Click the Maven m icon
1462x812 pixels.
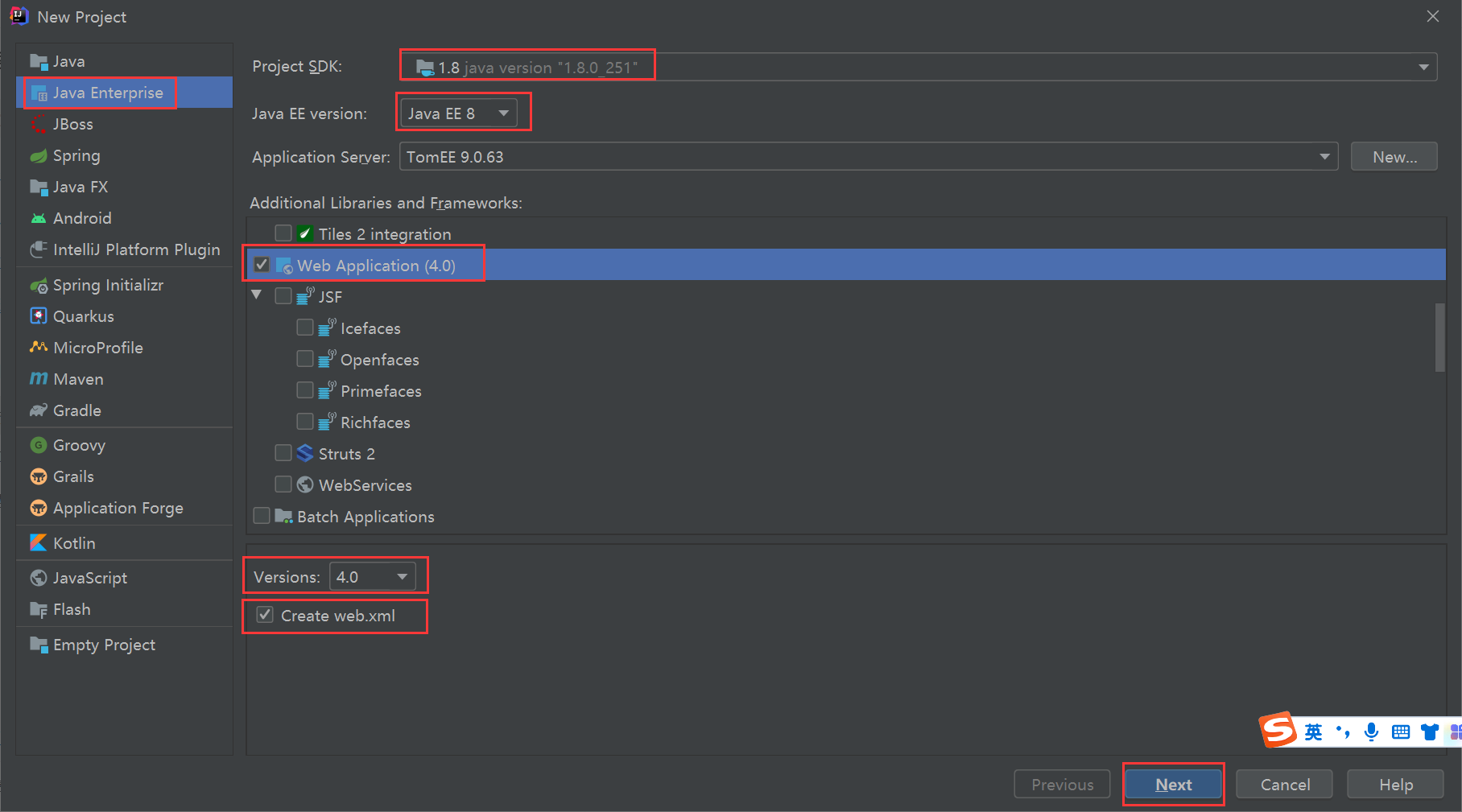click(39, 379)
